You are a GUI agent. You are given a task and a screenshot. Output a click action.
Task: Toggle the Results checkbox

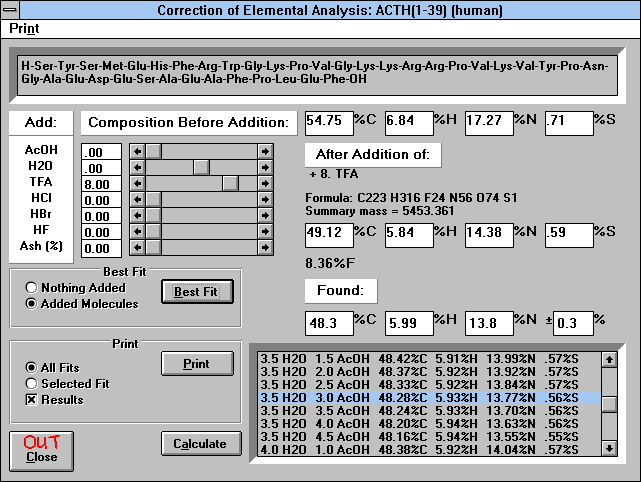(54, 399)
